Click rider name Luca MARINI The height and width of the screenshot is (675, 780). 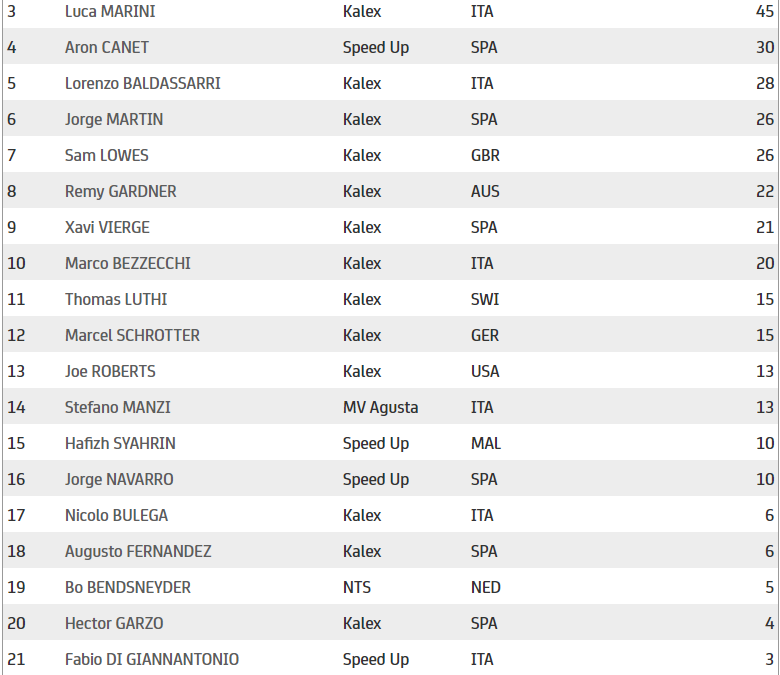point(110,11)
